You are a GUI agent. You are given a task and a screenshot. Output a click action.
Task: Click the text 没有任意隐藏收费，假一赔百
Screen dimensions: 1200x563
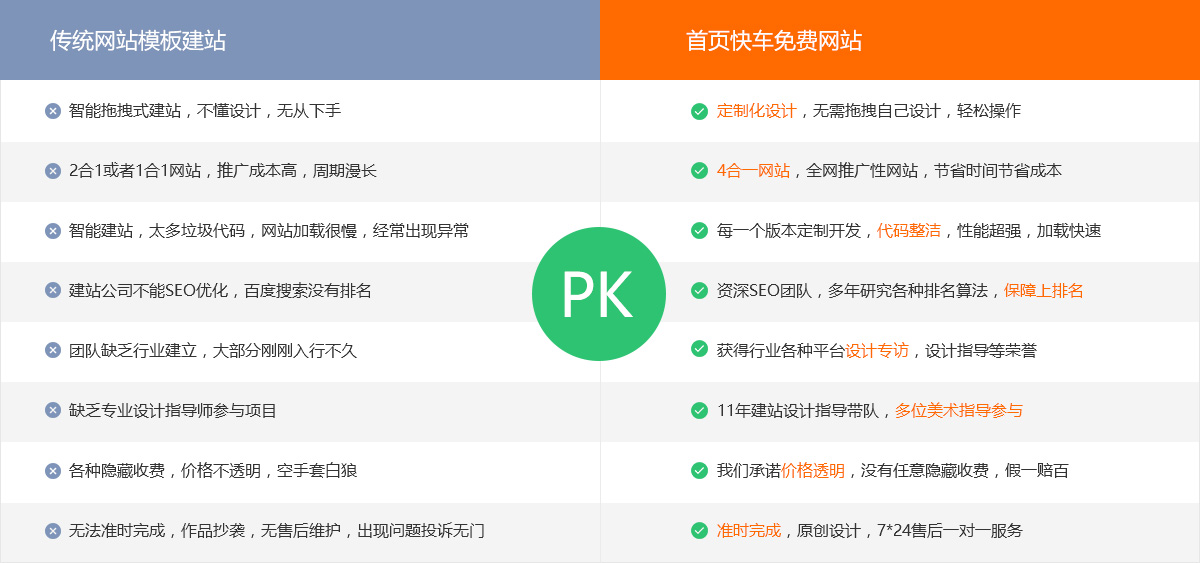coord(965,471)
